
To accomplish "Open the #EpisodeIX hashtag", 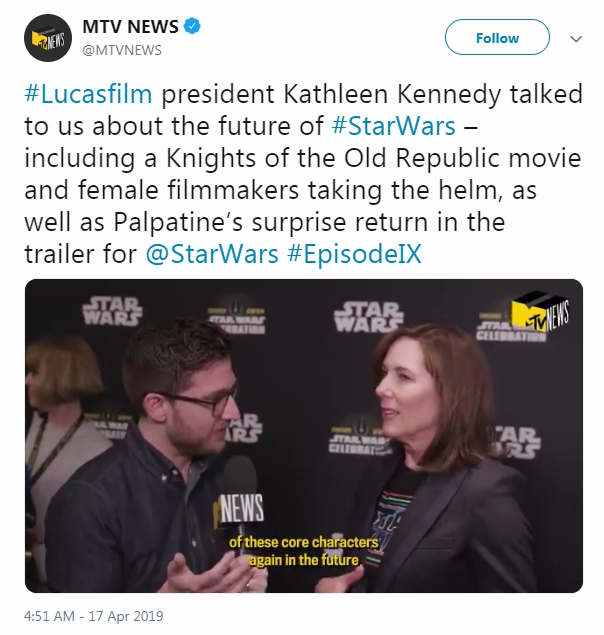I will (354, 254).
